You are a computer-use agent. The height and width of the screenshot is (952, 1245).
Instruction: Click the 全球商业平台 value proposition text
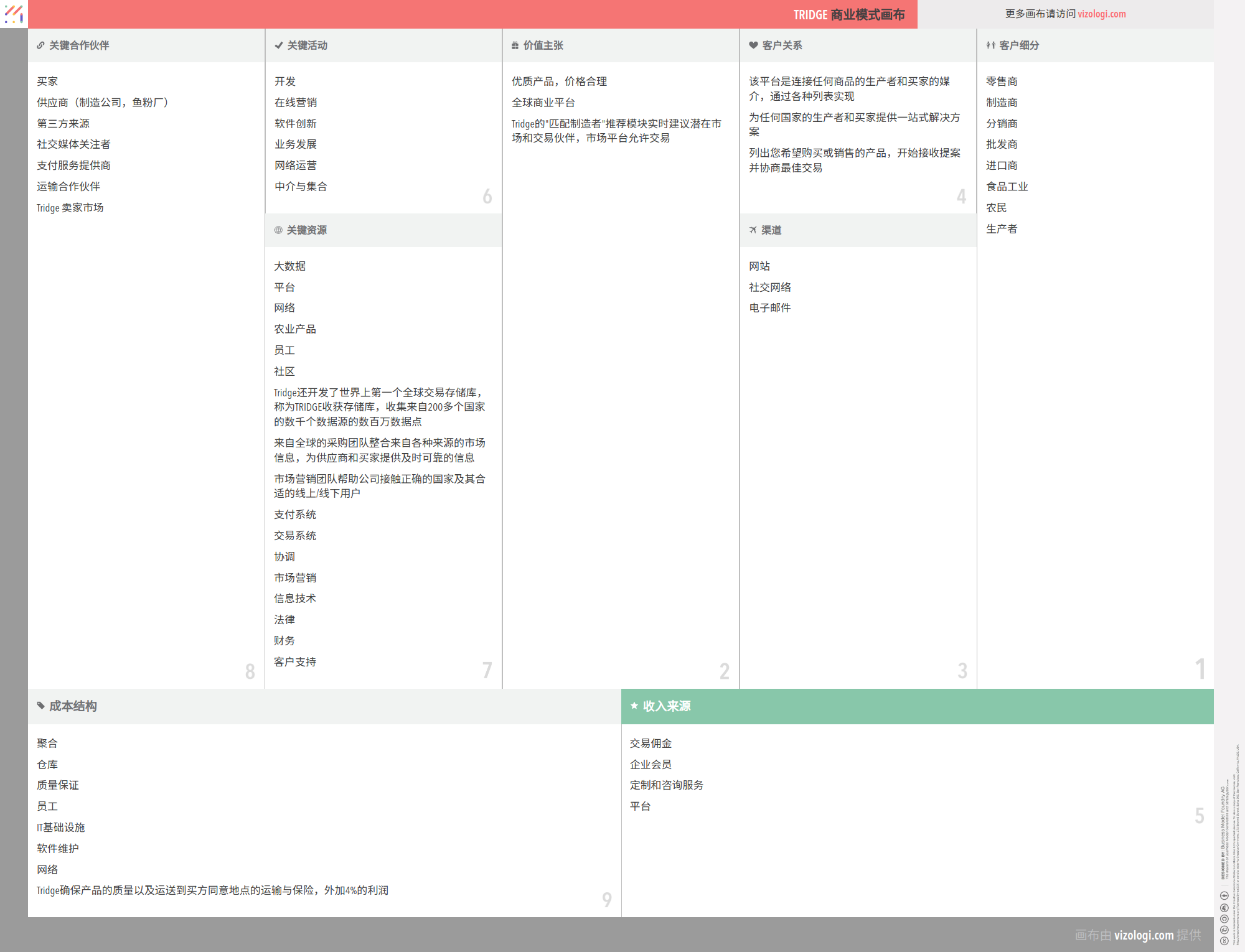[x=543, y=103]
